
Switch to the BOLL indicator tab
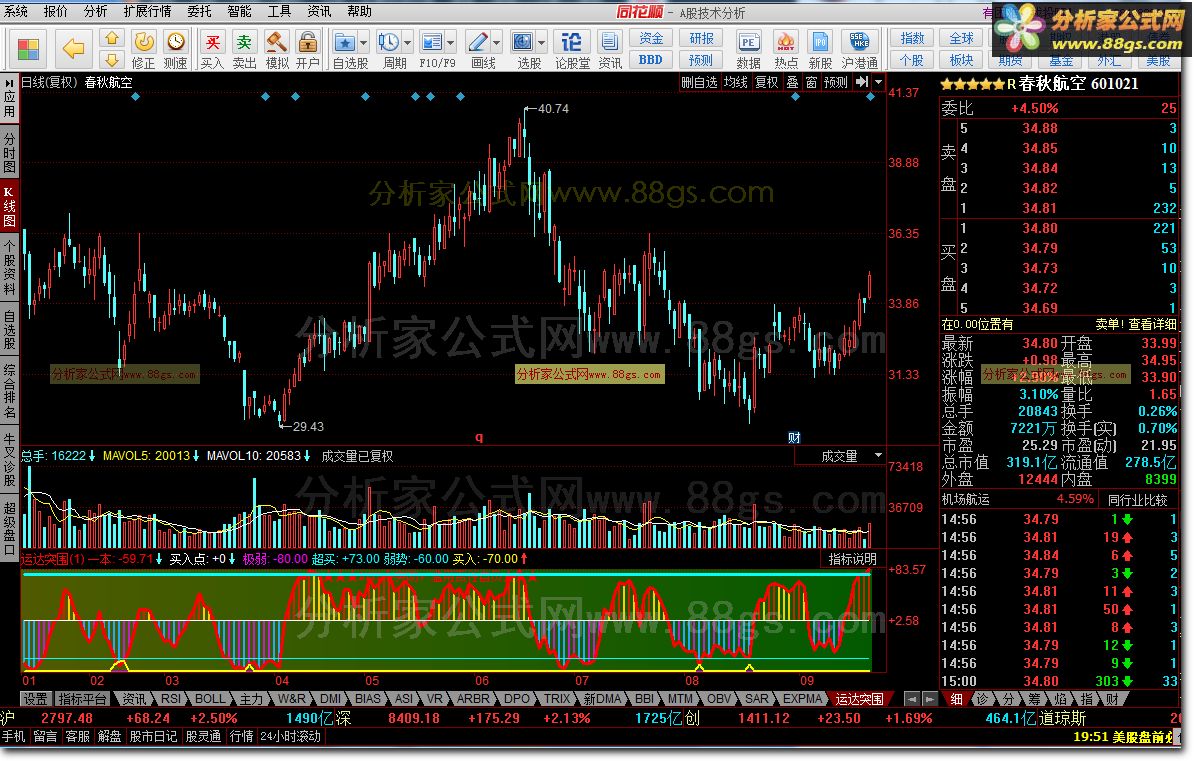pyautogui.click(x=210, y=699)
